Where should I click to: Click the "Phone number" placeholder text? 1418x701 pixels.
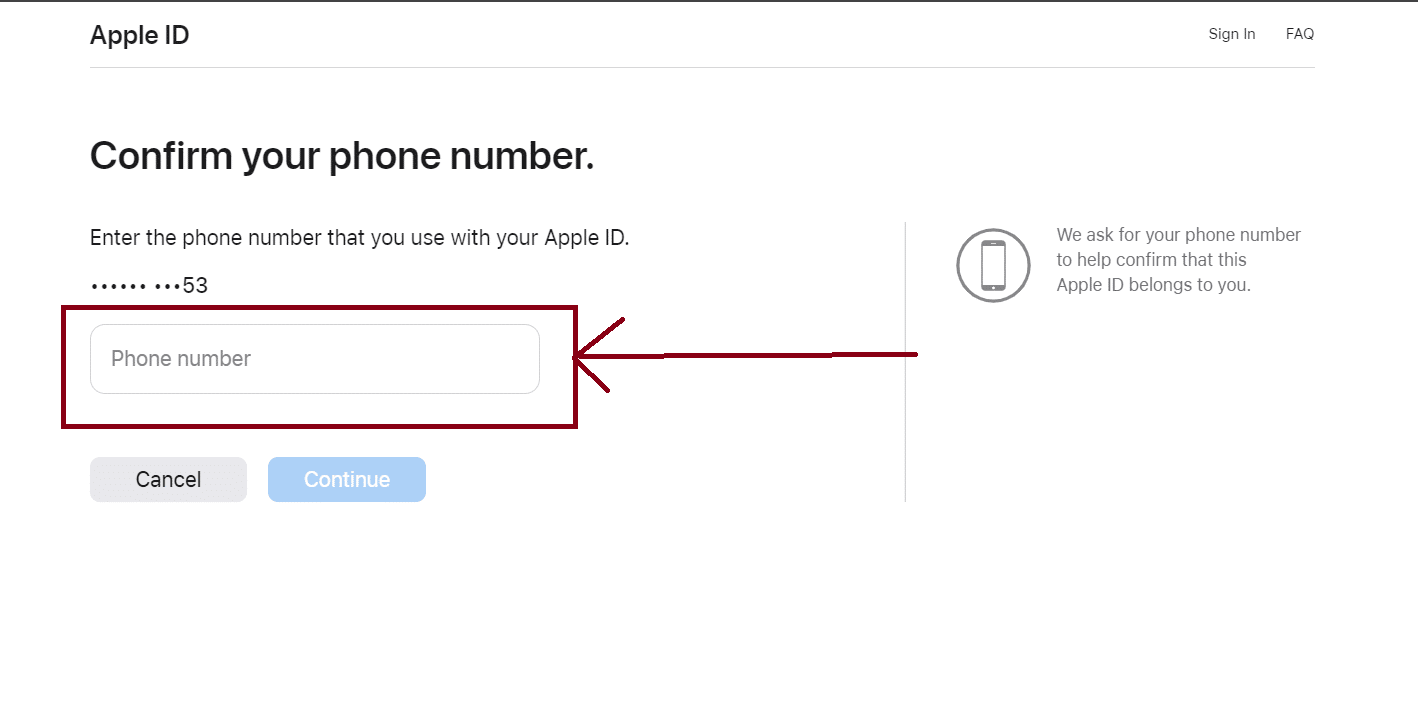pos(181,359)
